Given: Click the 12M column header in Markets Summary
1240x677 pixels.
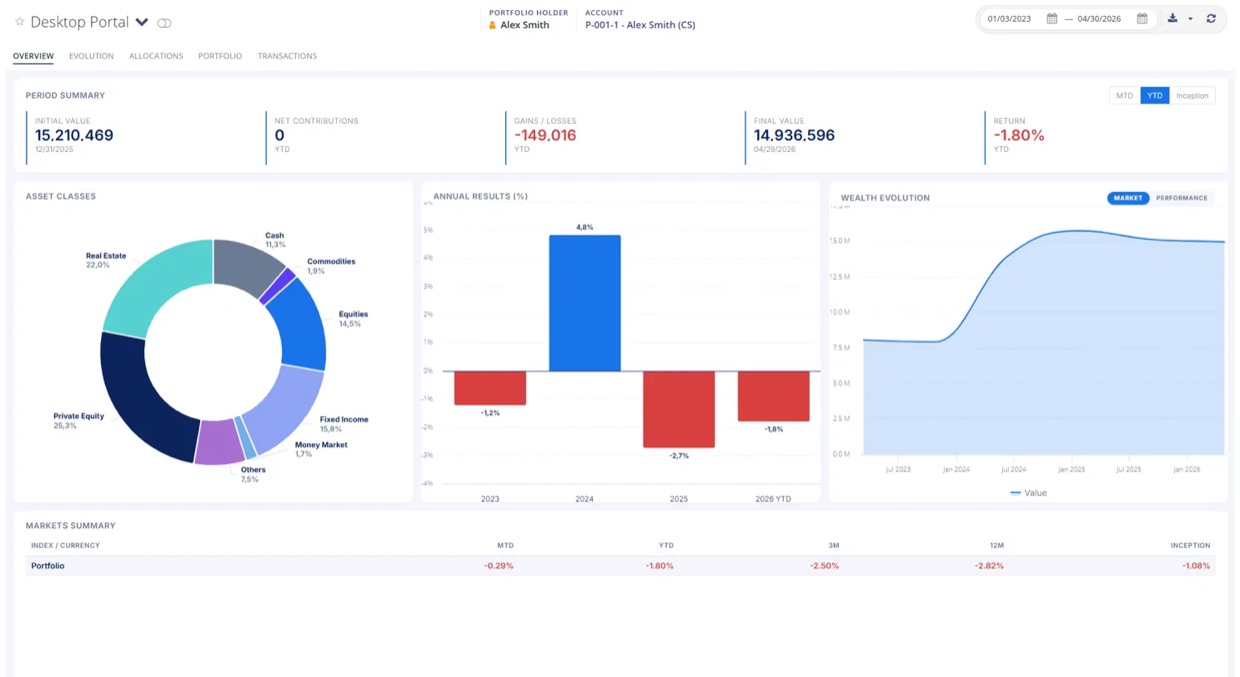Looking at the screenshot, I should click(x=996, y=545).
